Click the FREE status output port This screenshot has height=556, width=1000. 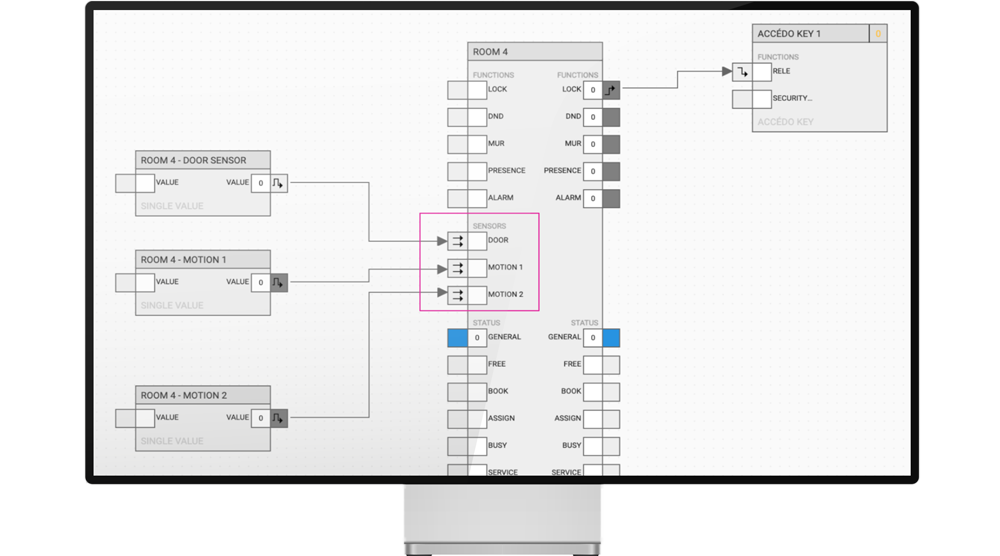coord(611,365)
